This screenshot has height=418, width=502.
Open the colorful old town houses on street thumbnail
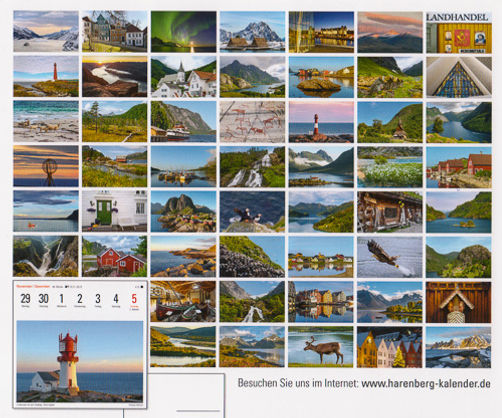pos(115,31)
